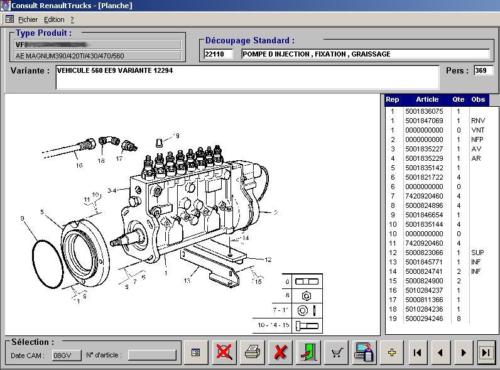Open the ? help menu
The height and width of the screenshot is (370, 500).
tap(72, 20)
